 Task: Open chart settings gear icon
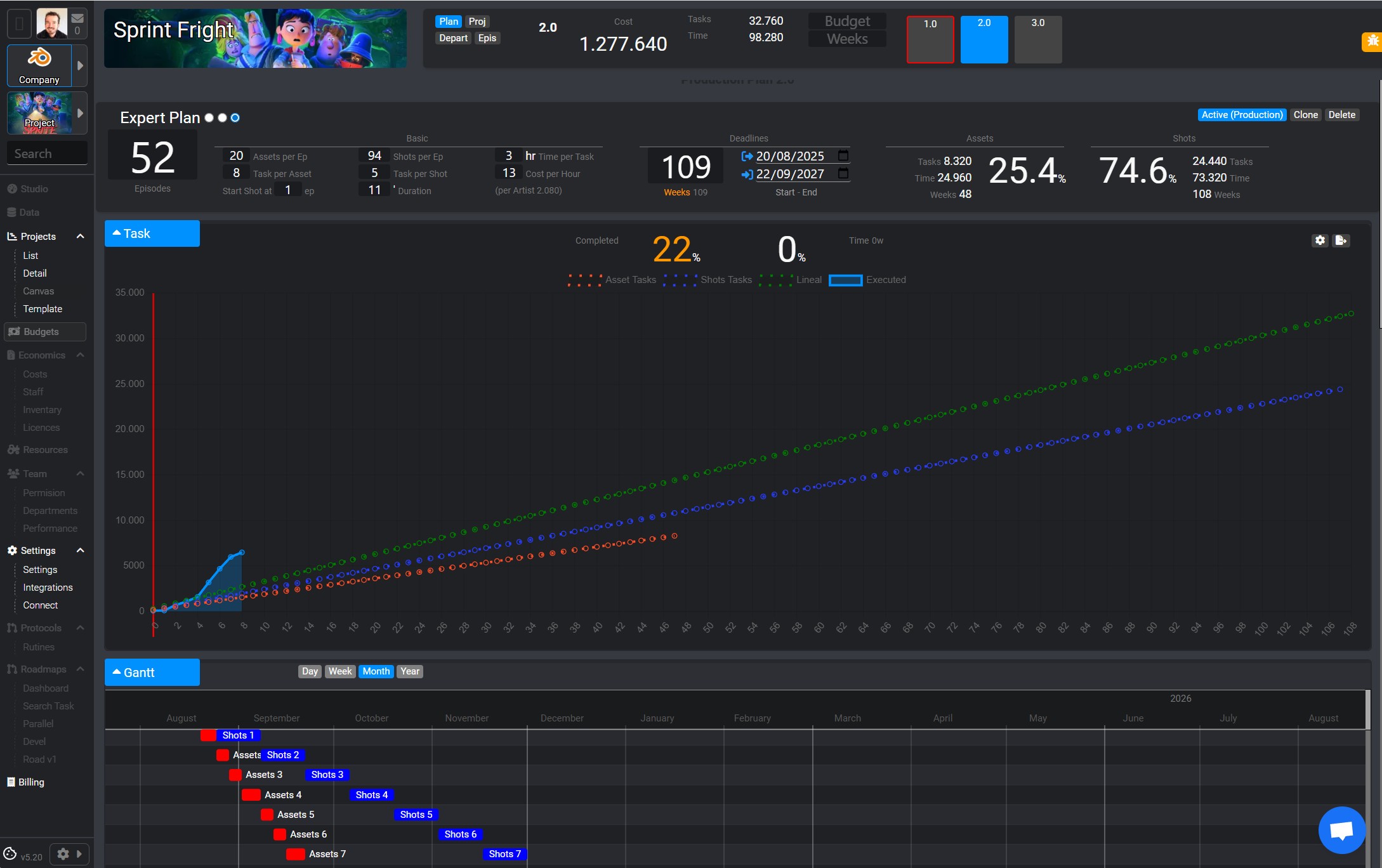click(x=1320, y=240)
